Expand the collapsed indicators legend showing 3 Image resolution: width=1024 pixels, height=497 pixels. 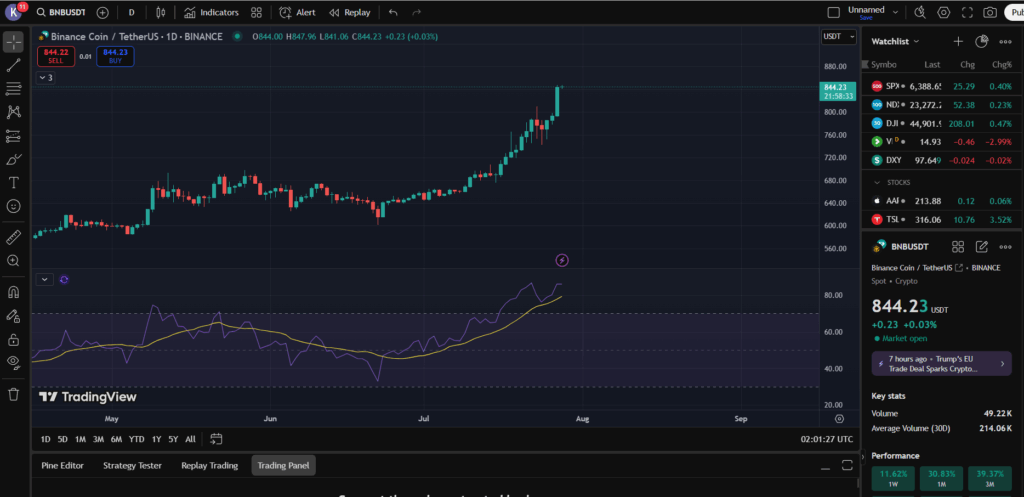[x=46, y=77]
